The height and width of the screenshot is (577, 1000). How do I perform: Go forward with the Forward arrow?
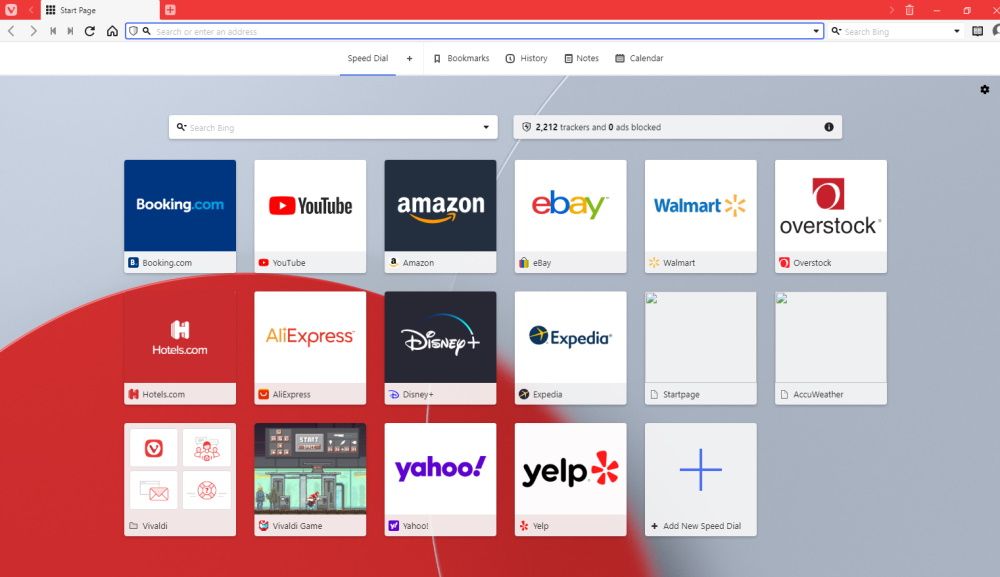coord(33,31)
